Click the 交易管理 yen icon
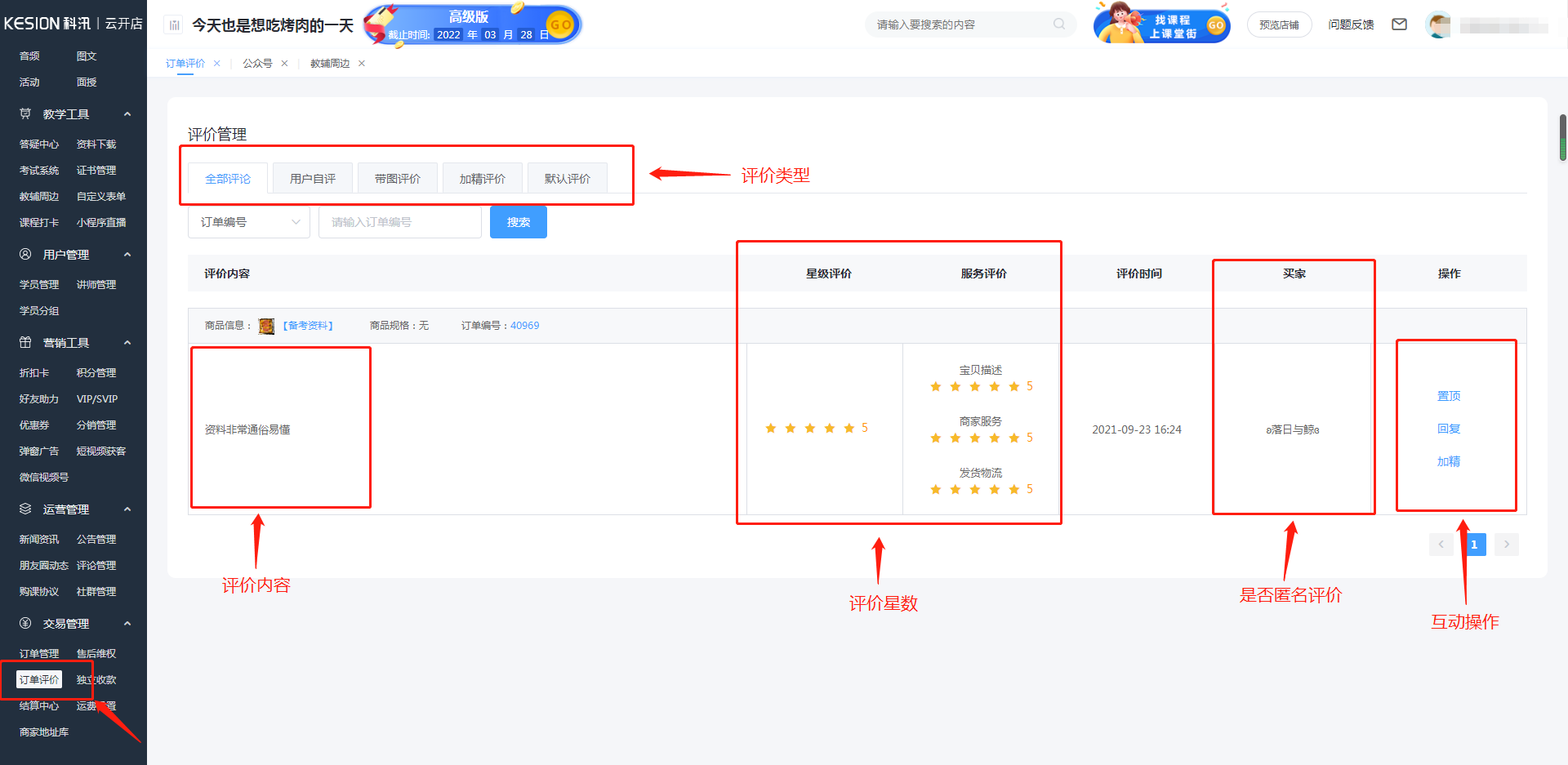Screen dimensions: 1568x765 click(x=25, y=624)
